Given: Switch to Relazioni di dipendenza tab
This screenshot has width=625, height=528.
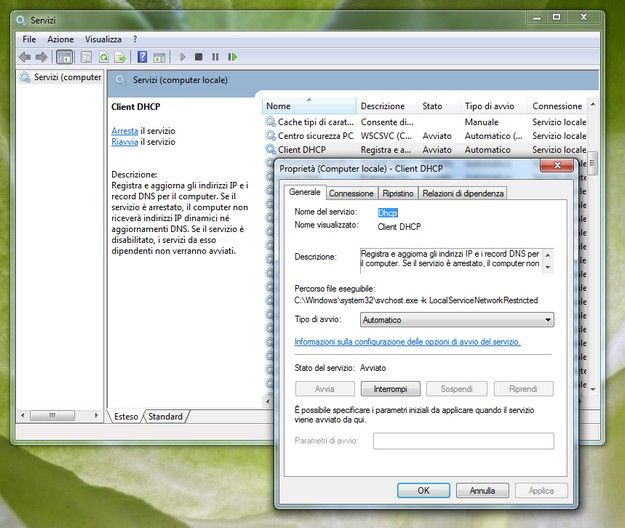Looking at the screenshot, I should point(463,193).
